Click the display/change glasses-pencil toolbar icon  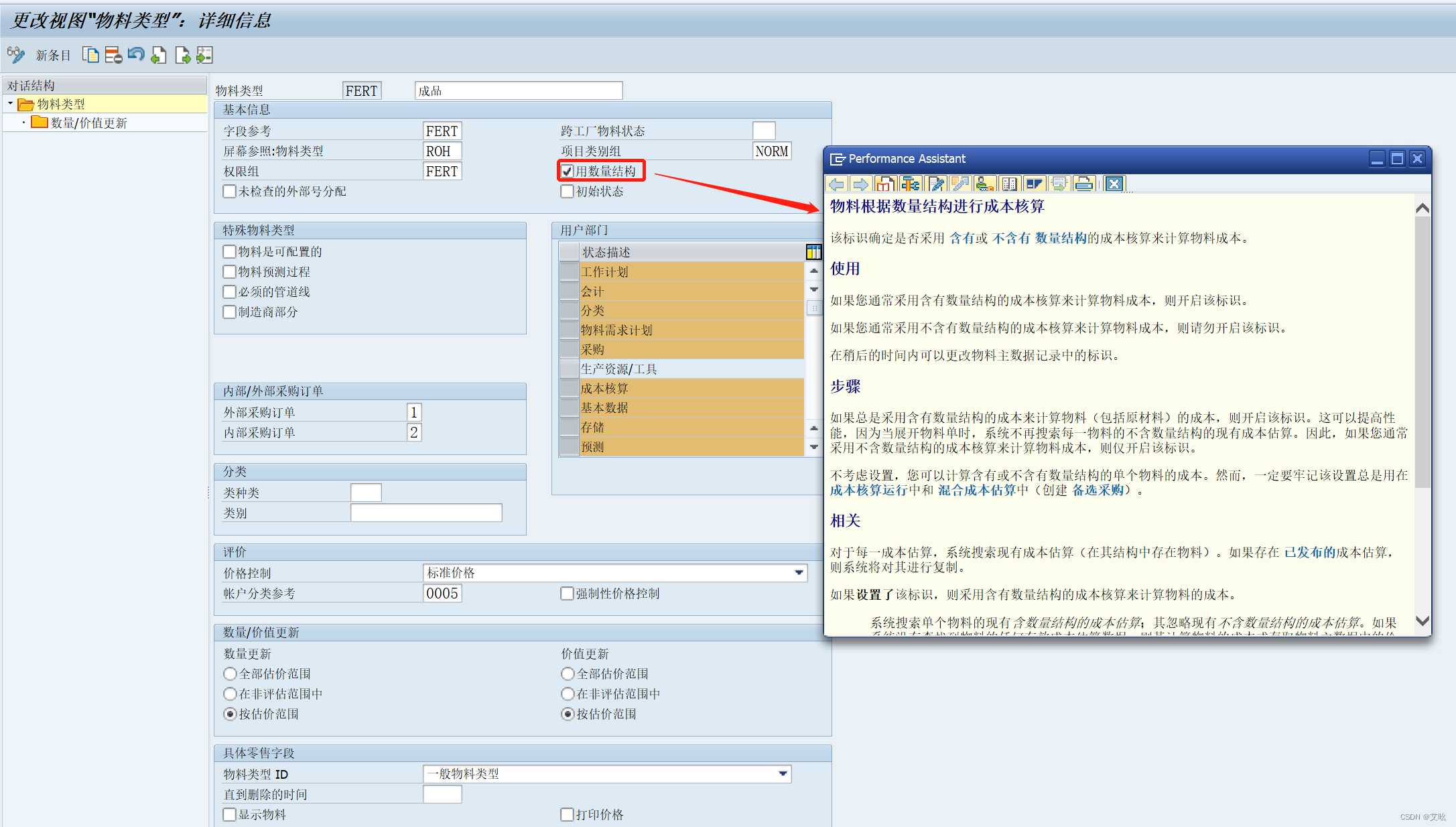15,54
